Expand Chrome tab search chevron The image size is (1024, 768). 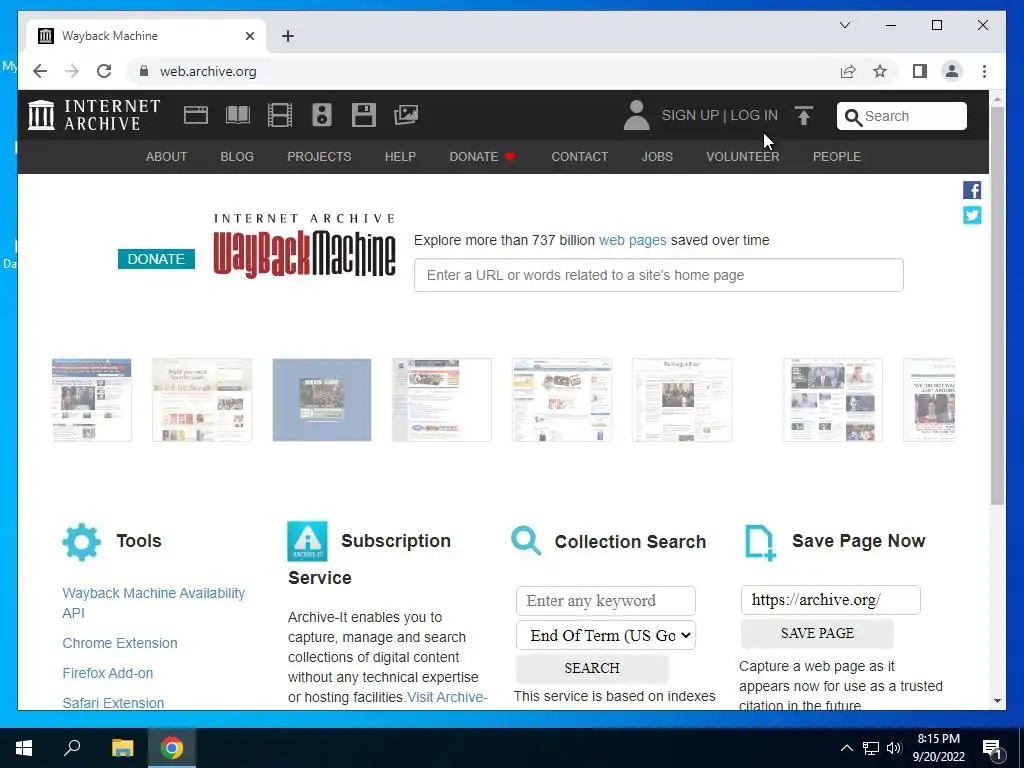pyautogui.click(x=845, y=25)
